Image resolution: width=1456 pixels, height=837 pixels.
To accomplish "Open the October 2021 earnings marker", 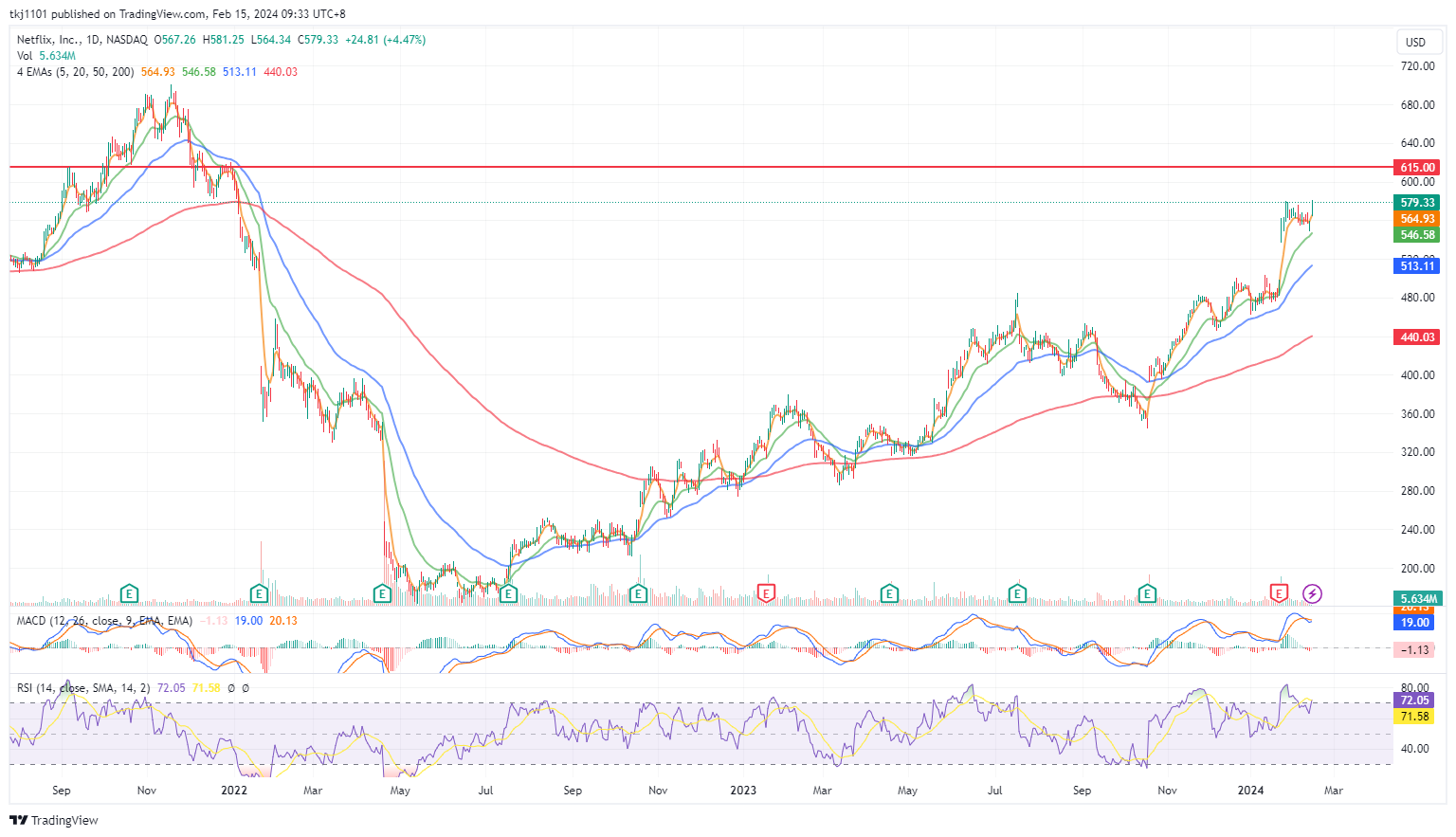I will click(x=130, y=594).
